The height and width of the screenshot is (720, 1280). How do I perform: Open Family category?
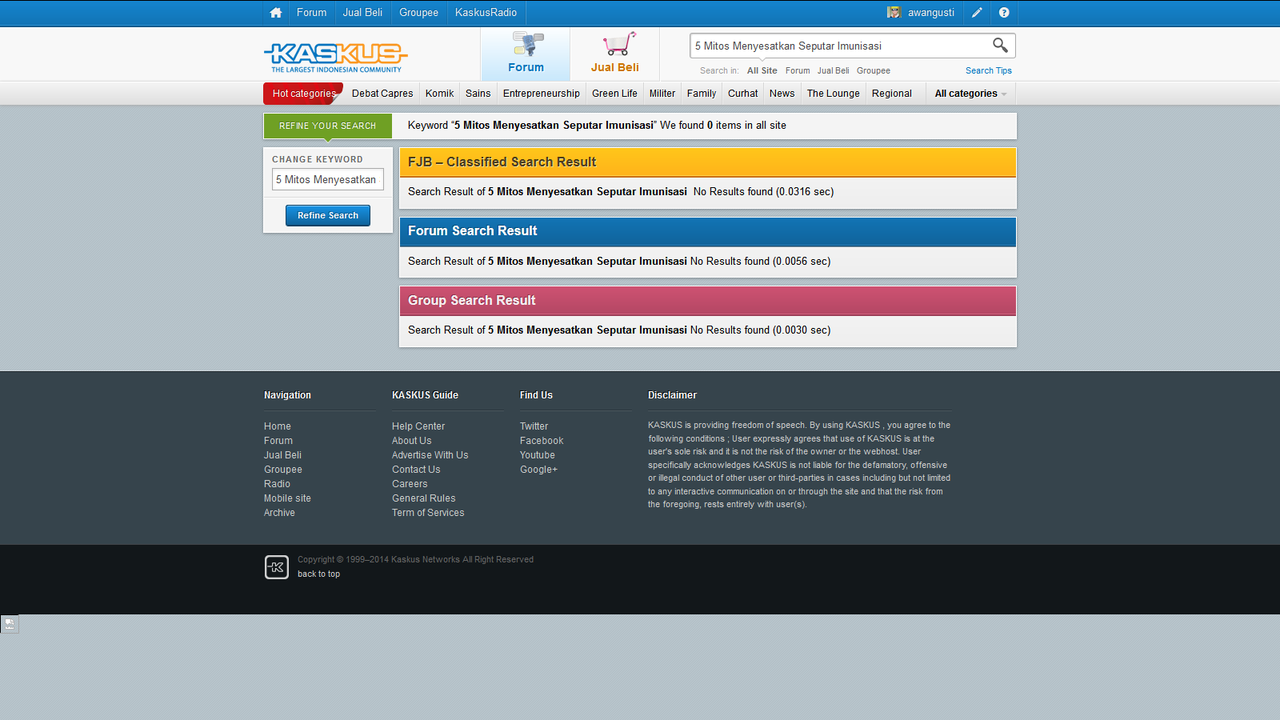701,93
